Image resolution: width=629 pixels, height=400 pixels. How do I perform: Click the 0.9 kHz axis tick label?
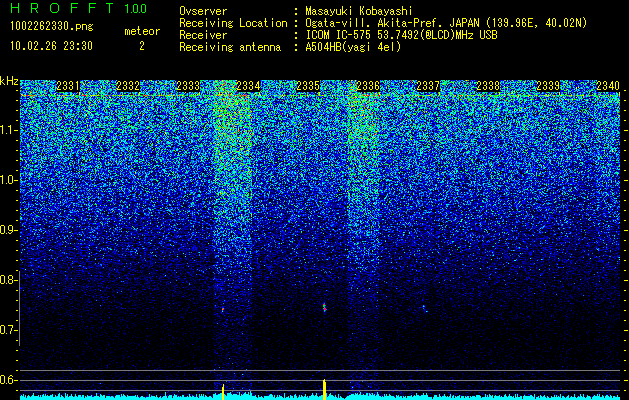click(x=8, y=230)
